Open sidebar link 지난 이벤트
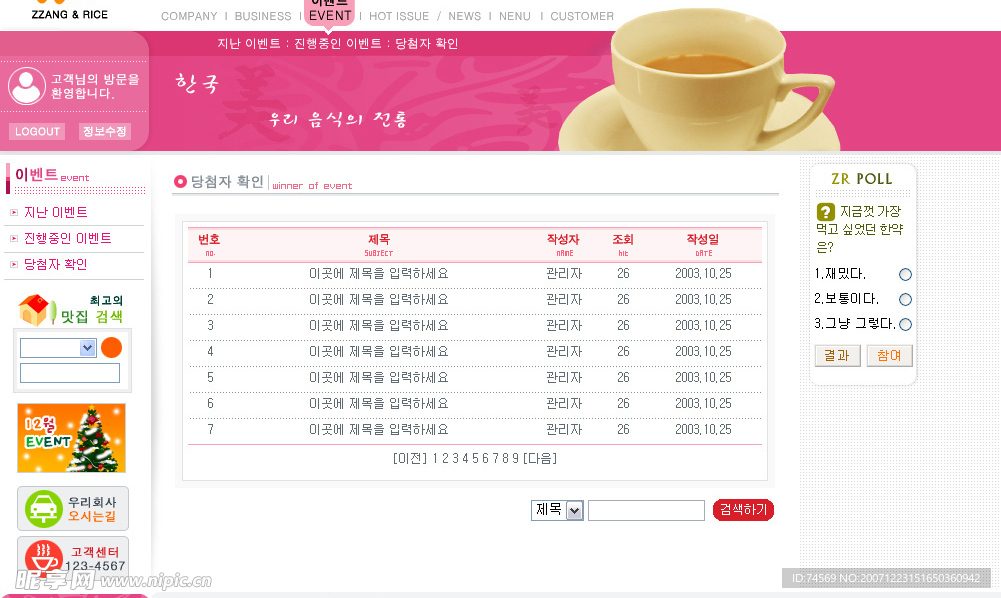 [x=56, y=213]
